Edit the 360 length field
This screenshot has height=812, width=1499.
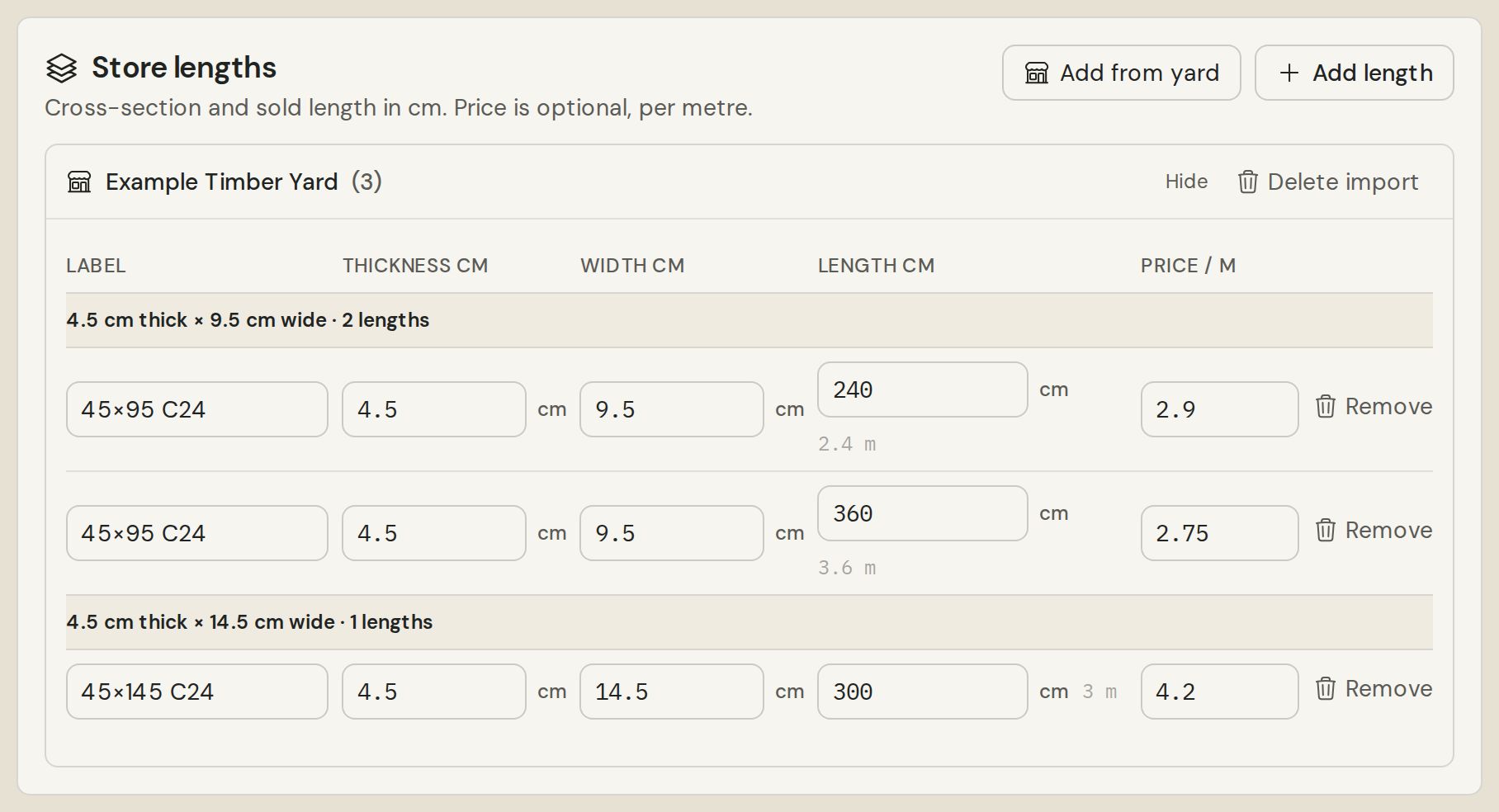pos(923,513)
